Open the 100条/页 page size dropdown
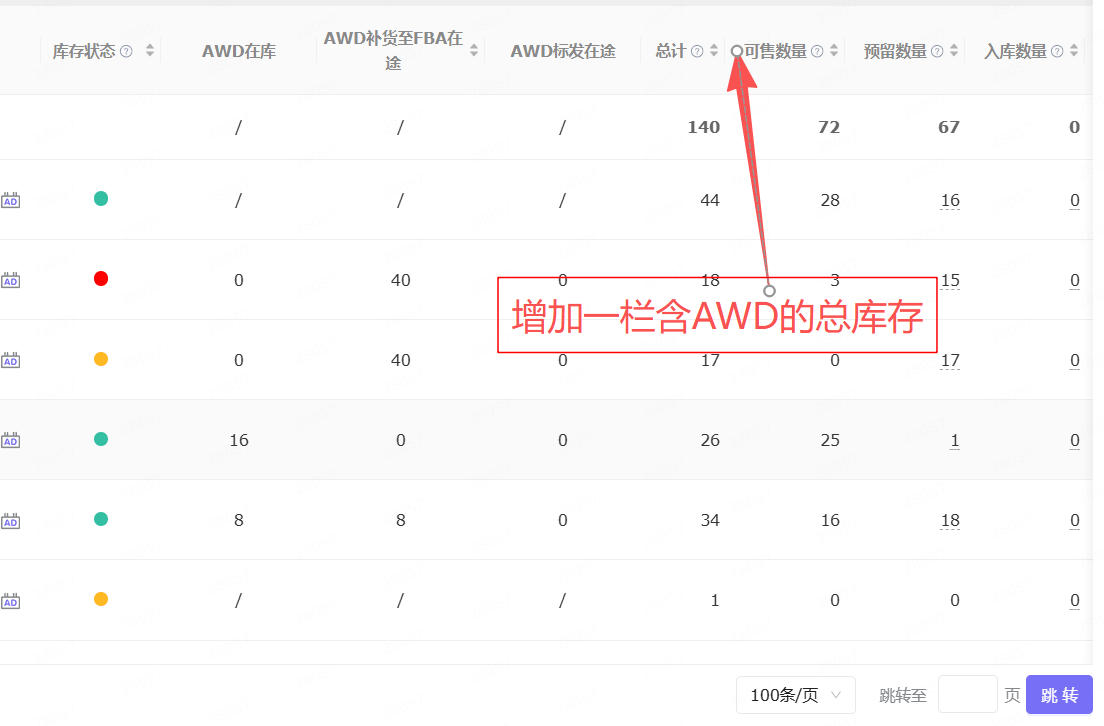 pos(796,695)
